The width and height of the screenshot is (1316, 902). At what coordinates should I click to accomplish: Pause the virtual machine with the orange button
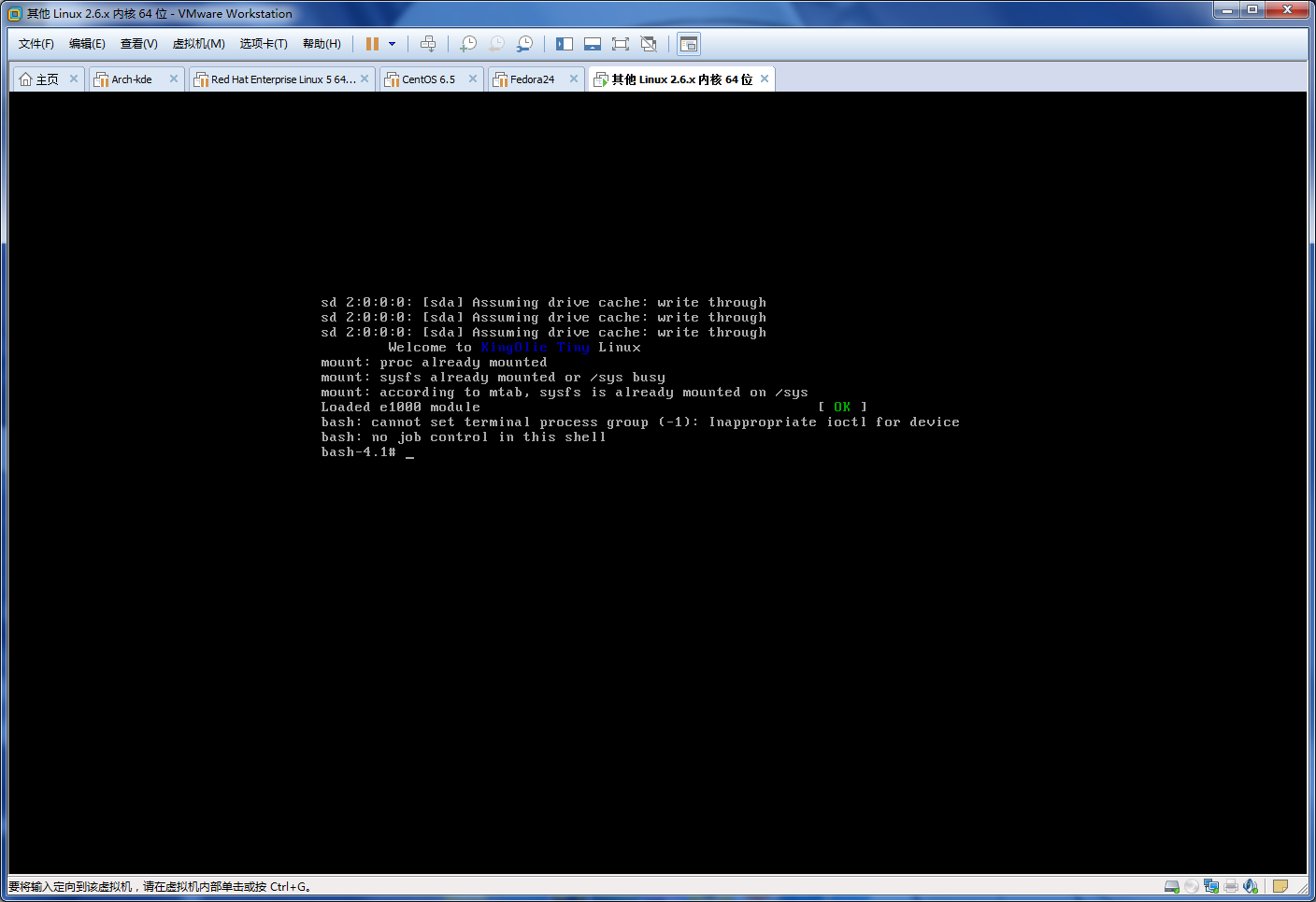372,44
